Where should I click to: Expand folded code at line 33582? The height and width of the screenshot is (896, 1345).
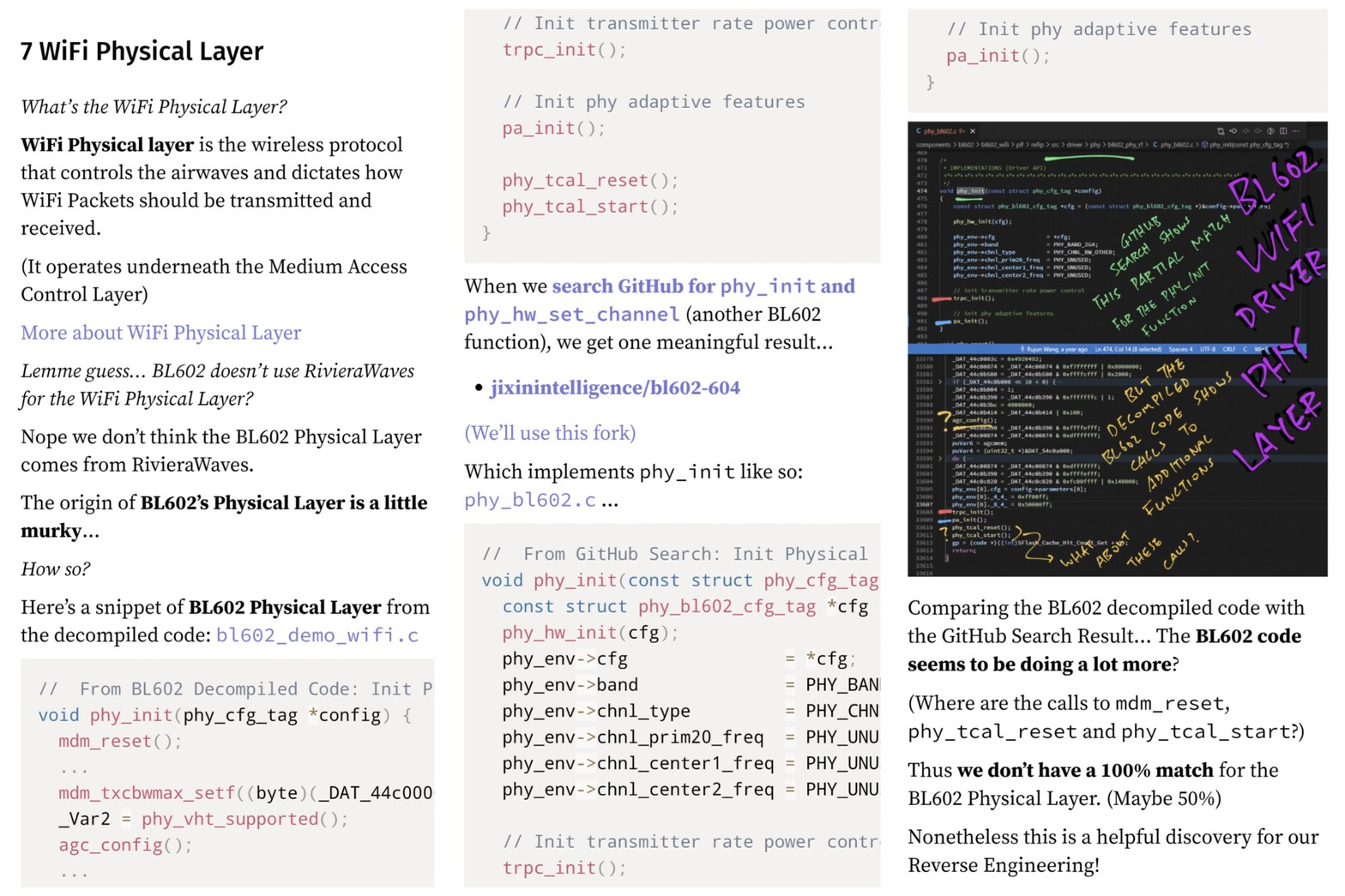coord(940,381)
